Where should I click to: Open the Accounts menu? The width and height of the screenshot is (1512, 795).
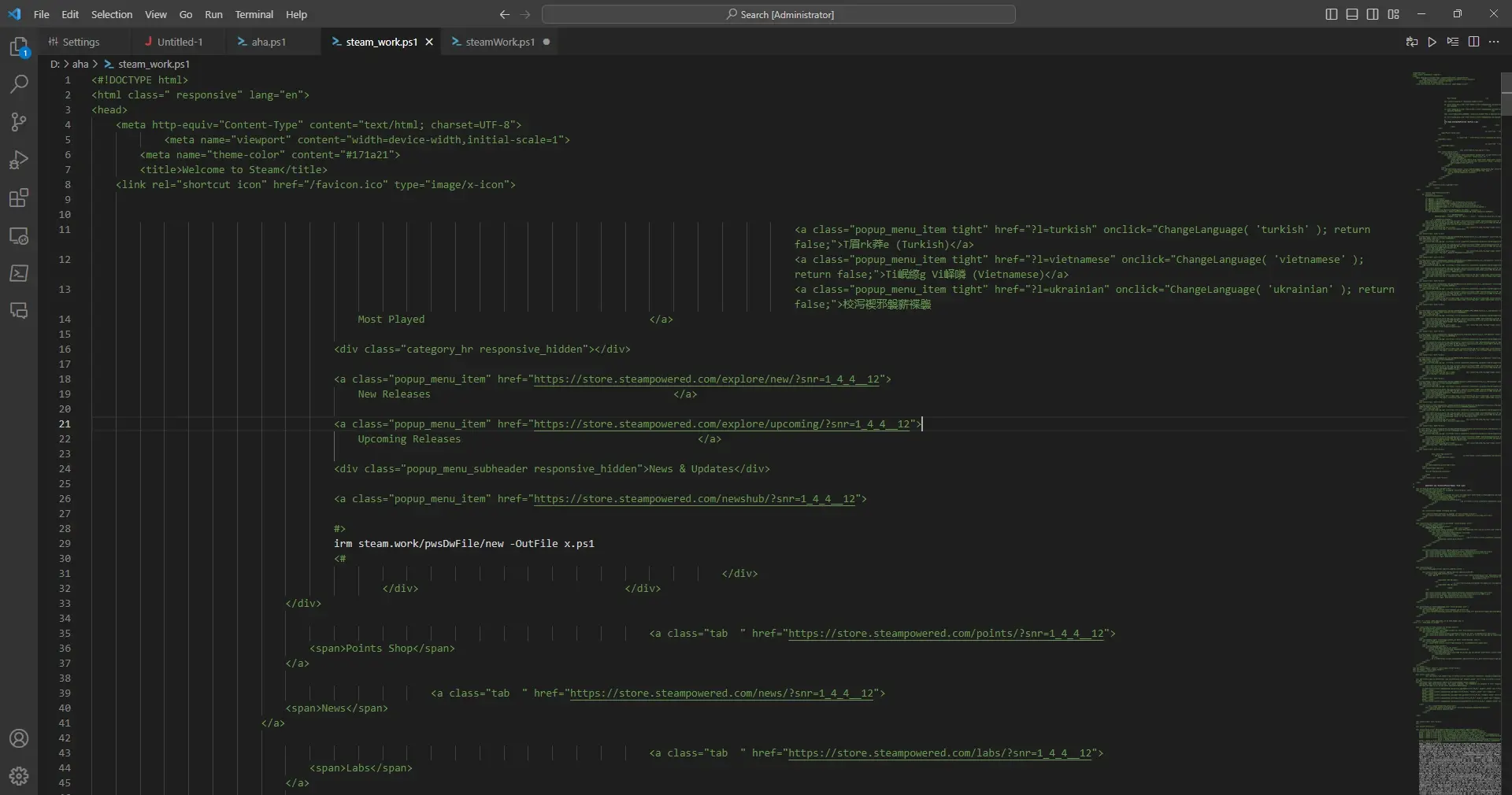pos(19,738)
